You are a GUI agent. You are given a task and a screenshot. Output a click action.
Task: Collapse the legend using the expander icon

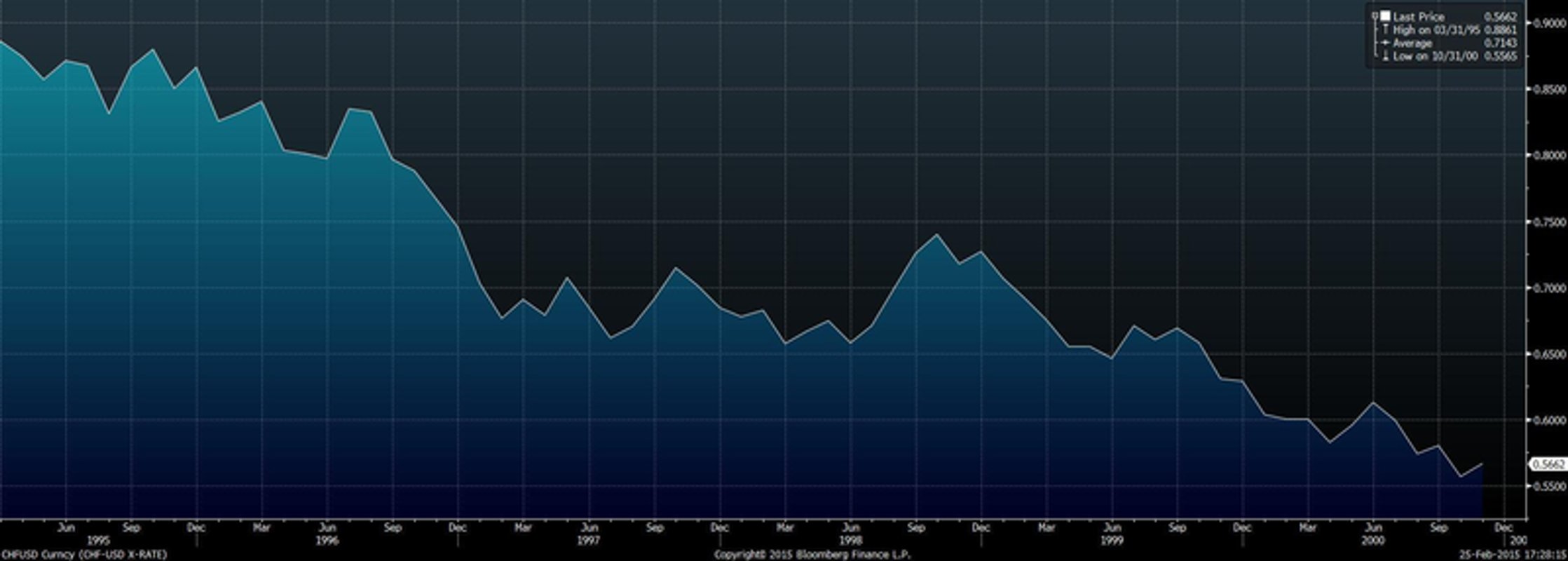click(1375, 15)
